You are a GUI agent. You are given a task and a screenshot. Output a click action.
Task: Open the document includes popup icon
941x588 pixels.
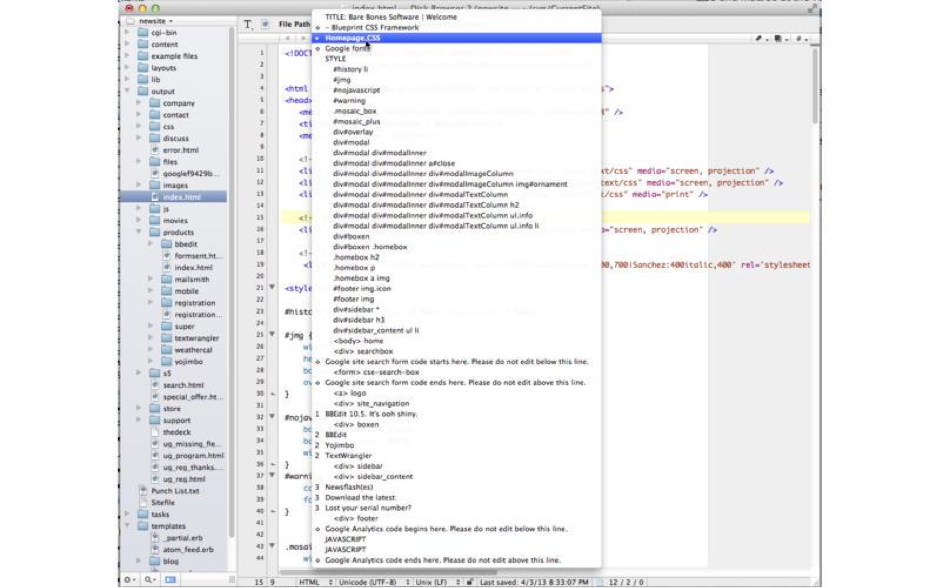(780, 38)
